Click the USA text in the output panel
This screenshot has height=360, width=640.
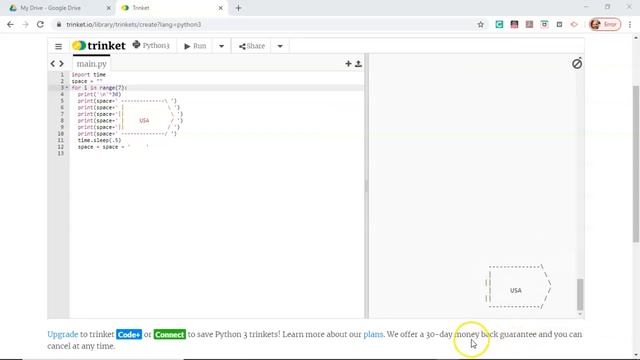[x=516, y=290]
